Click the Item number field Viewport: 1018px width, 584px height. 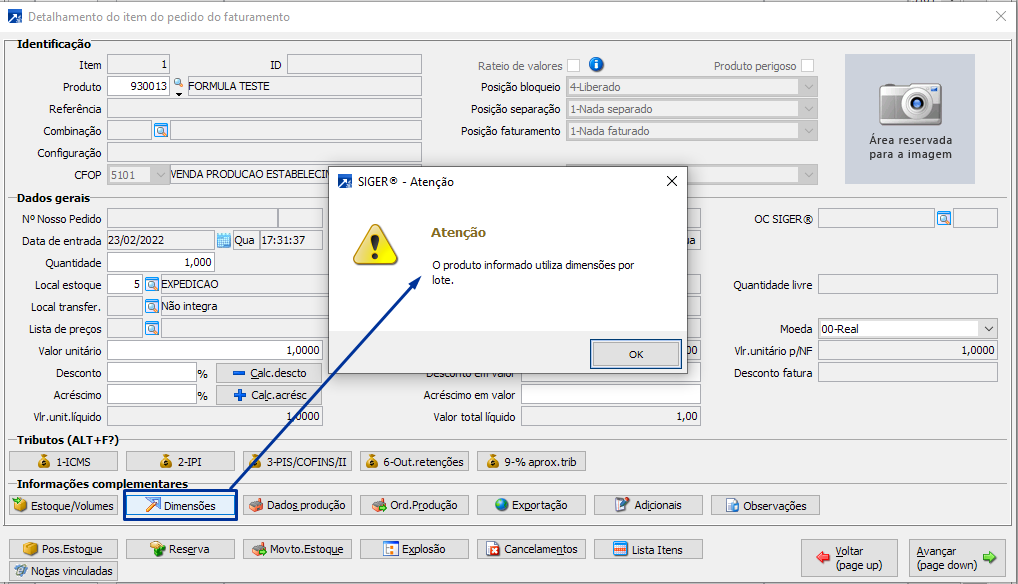click(x=138, y=64)
